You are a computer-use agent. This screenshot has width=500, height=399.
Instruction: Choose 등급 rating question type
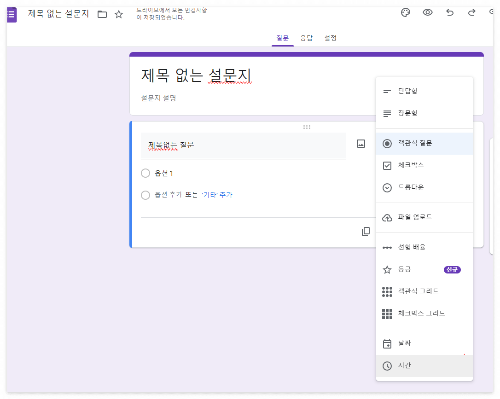coord(424,270)
